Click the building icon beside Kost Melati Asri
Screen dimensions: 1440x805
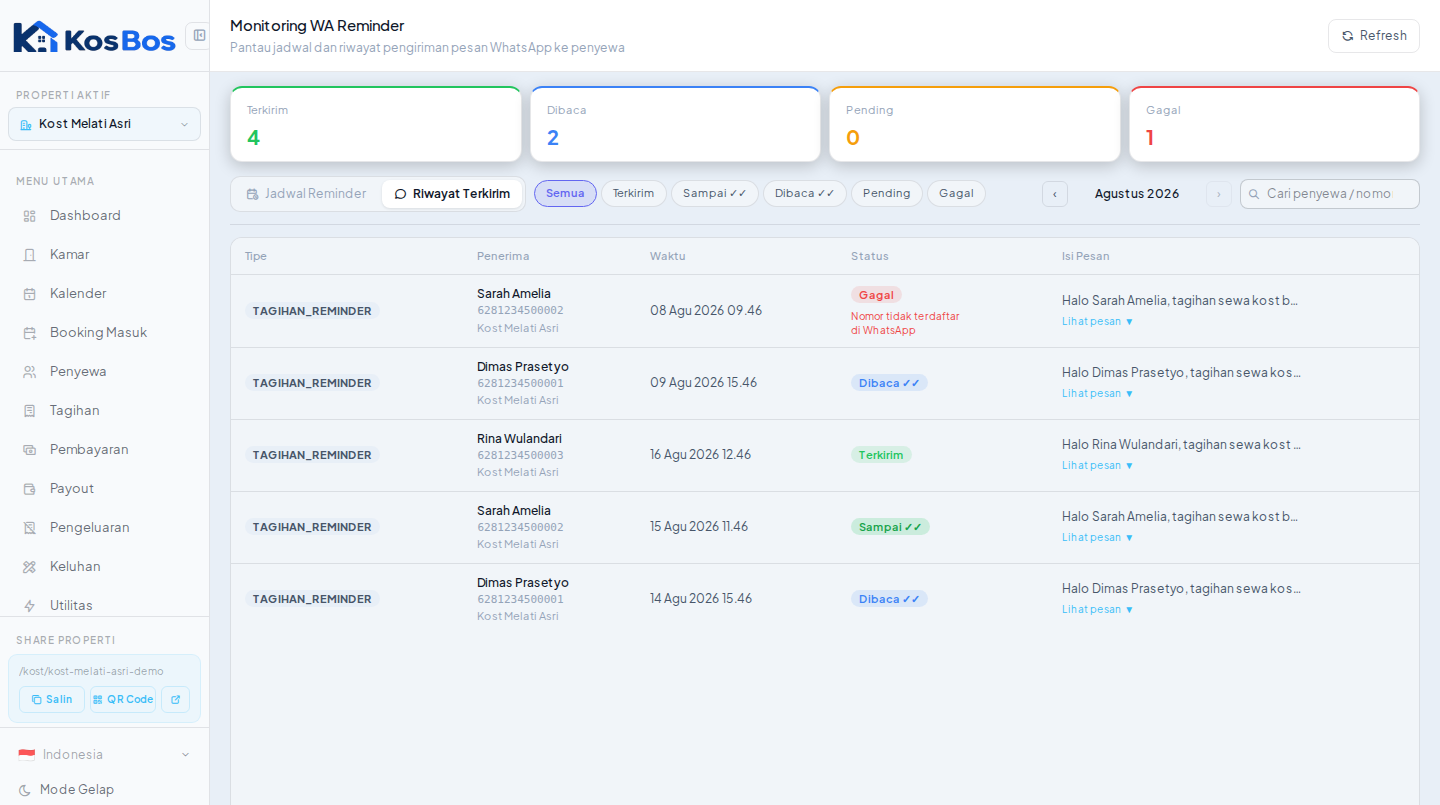[26, 125]
